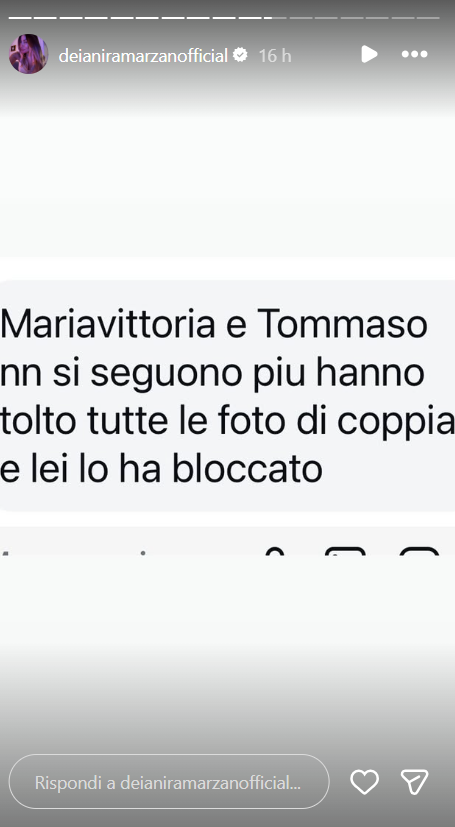Jump to the last story progress segment
This screenshot has height=827, width=455.
point(428,18)
